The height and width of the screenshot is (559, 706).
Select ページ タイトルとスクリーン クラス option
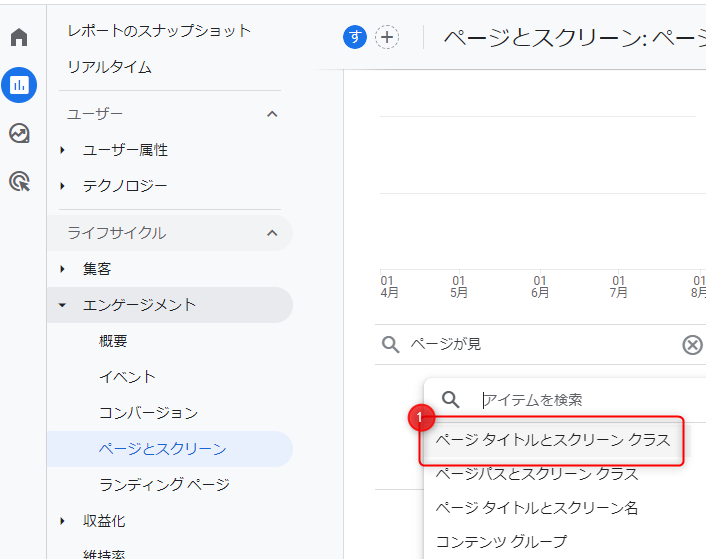553,440
